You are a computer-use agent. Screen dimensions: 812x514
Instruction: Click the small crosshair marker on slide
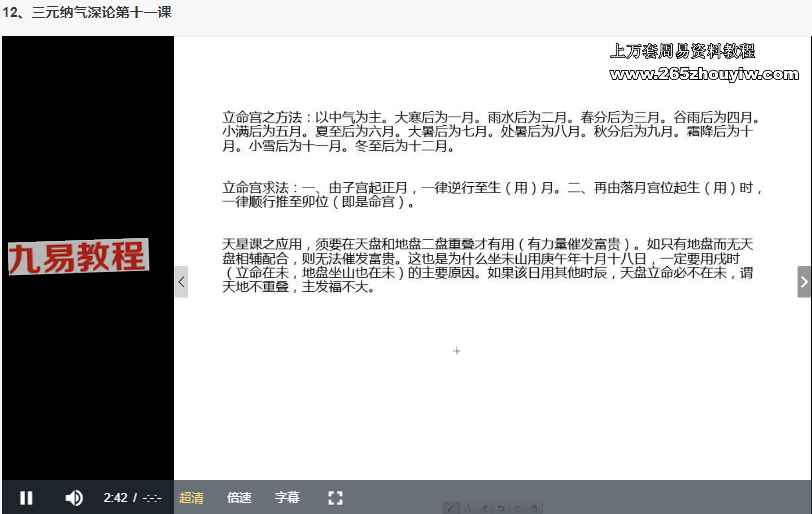[x=457, y=351]
